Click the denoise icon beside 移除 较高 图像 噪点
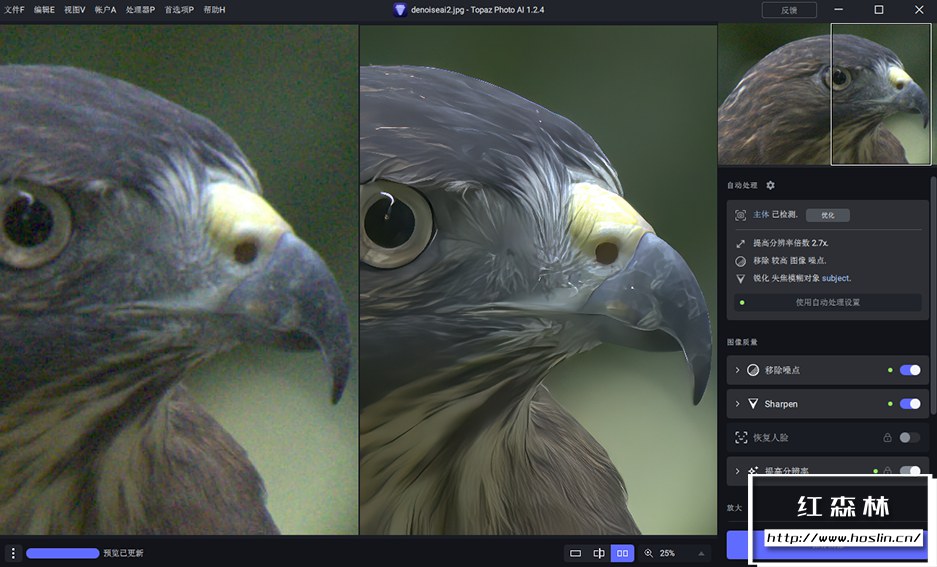Image resolution: width=937 pixels, height=567 pixels. (x=740, y=261)
